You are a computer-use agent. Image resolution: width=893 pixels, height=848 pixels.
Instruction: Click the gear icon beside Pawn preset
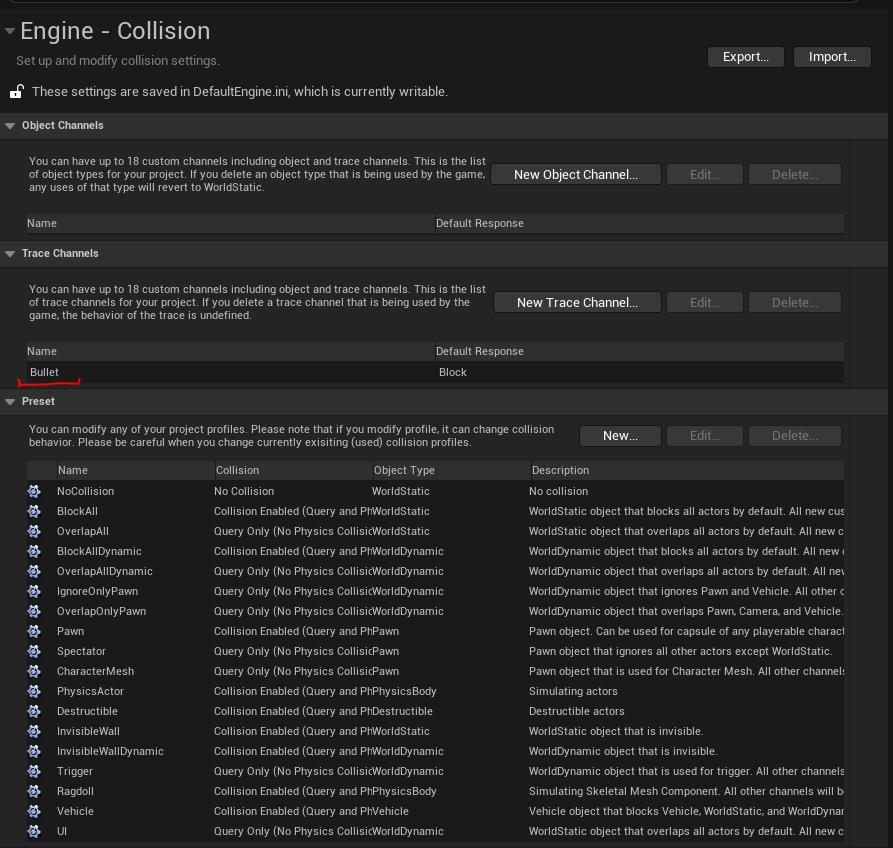click(x=32, y=631)
